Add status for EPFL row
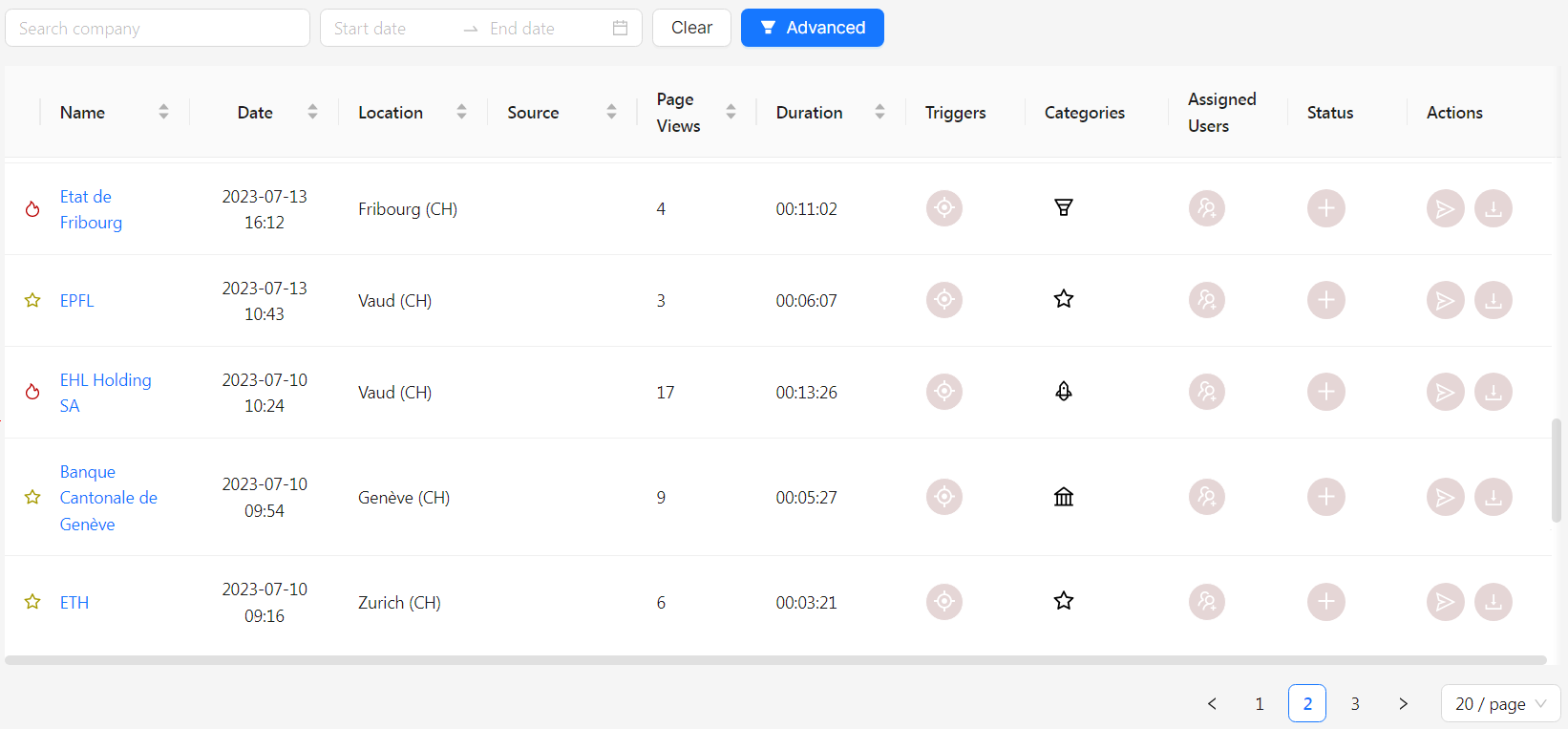The image size is (1568, 729). click(x=1326, y=300)
